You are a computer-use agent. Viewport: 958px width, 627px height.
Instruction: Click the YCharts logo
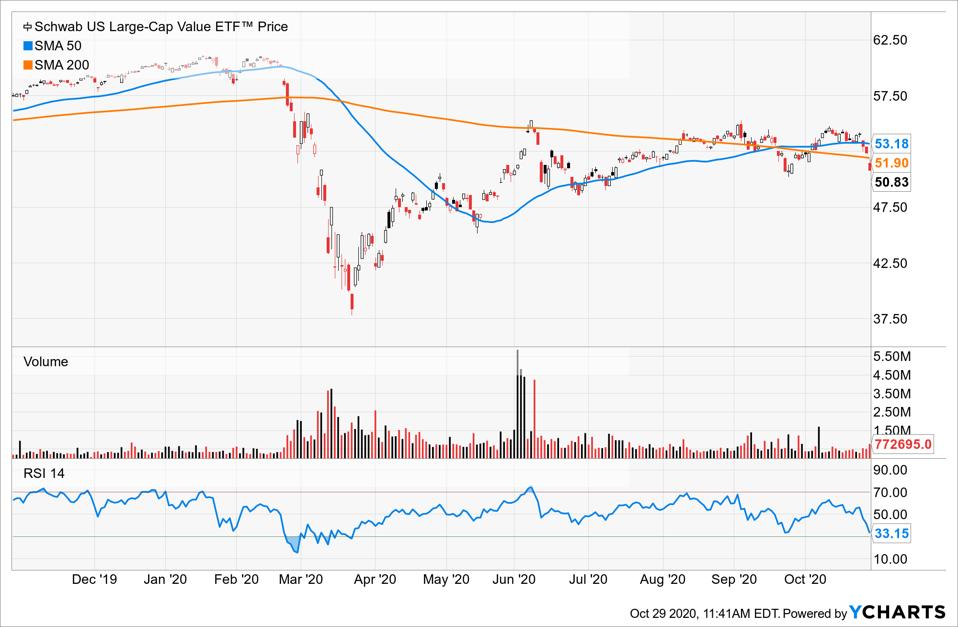[898, 612]
